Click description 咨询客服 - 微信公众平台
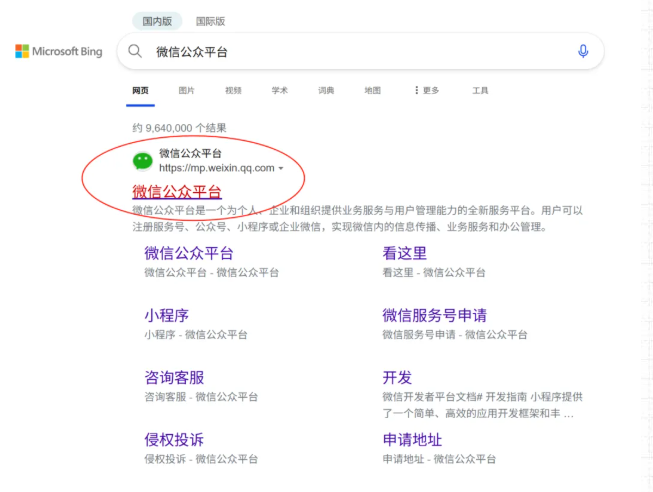The image size is (653, 492). coord(201,397)
